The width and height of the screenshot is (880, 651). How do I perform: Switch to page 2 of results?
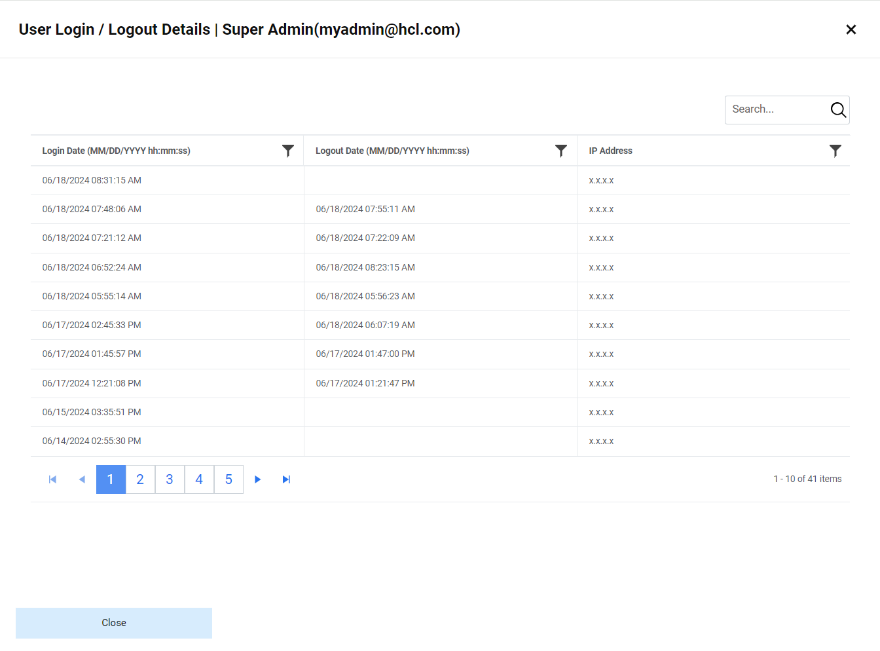[140, 480]
